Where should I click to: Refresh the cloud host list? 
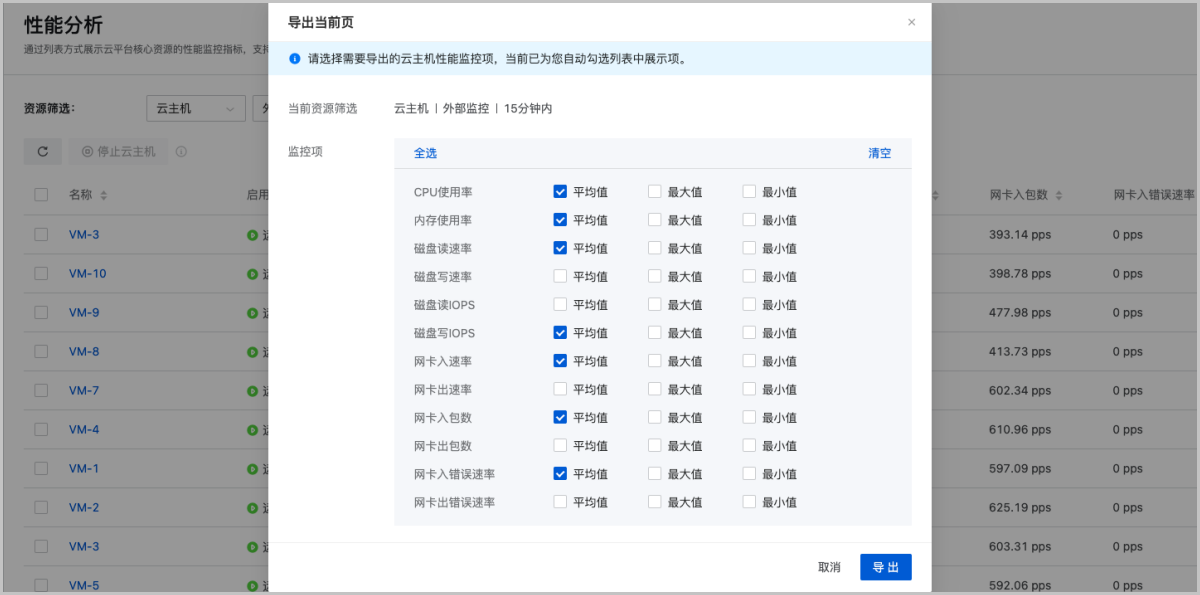coord(41,151)
